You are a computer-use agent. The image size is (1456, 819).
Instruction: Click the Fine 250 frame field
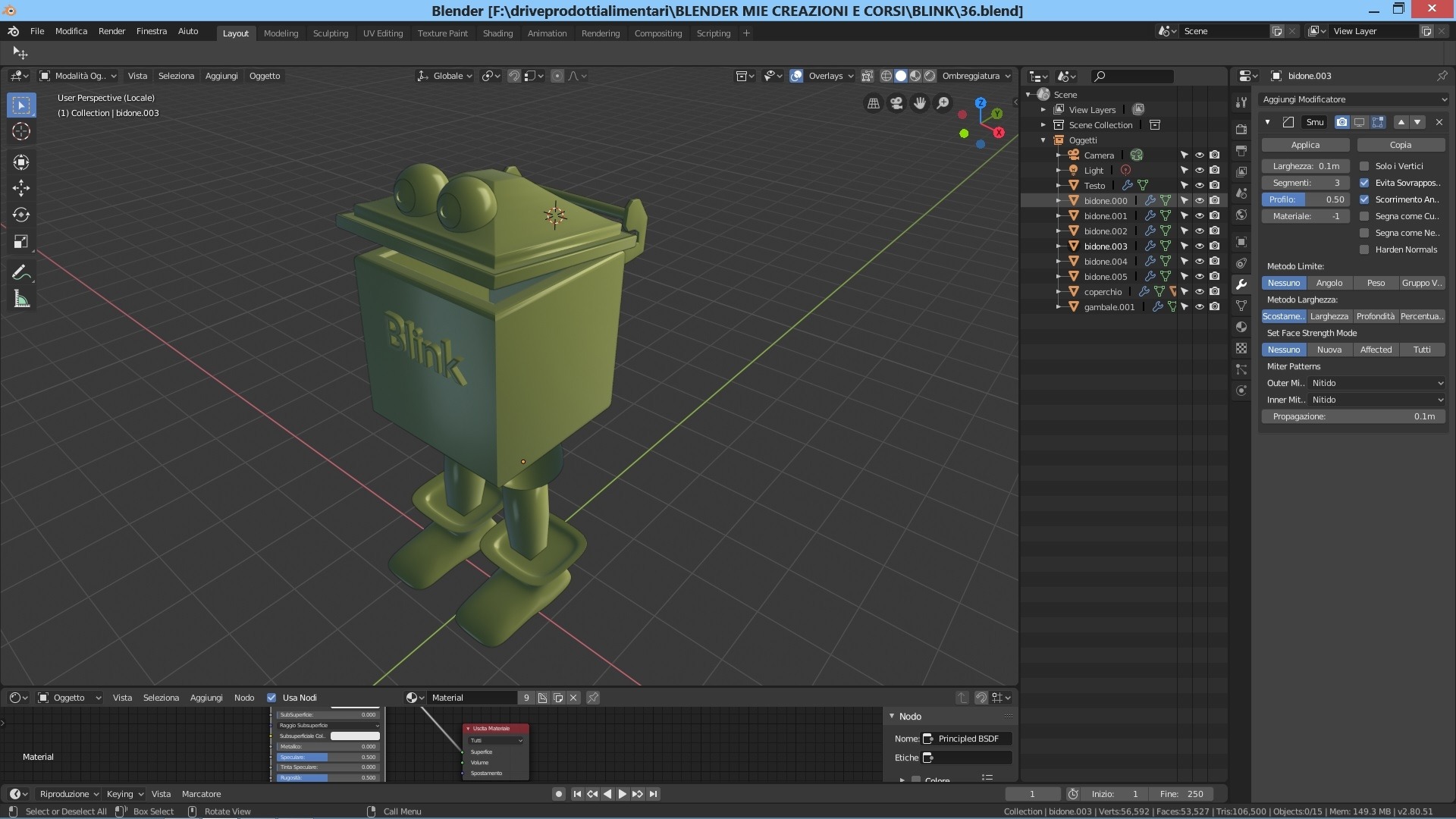[1181, 794]
